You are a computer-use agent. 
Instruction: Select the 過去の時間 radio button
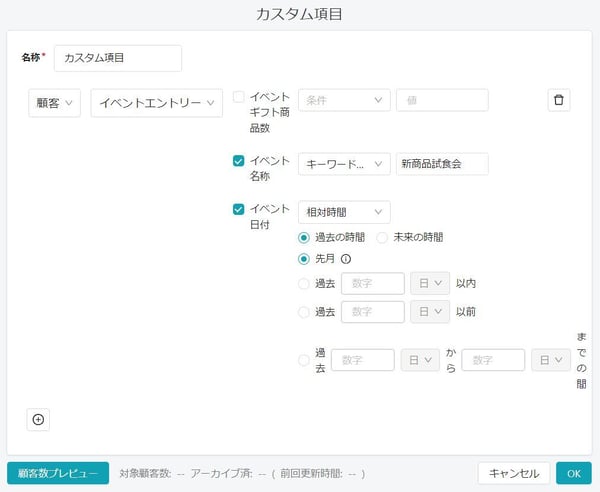pyautogui.click(x=304, y=237)
